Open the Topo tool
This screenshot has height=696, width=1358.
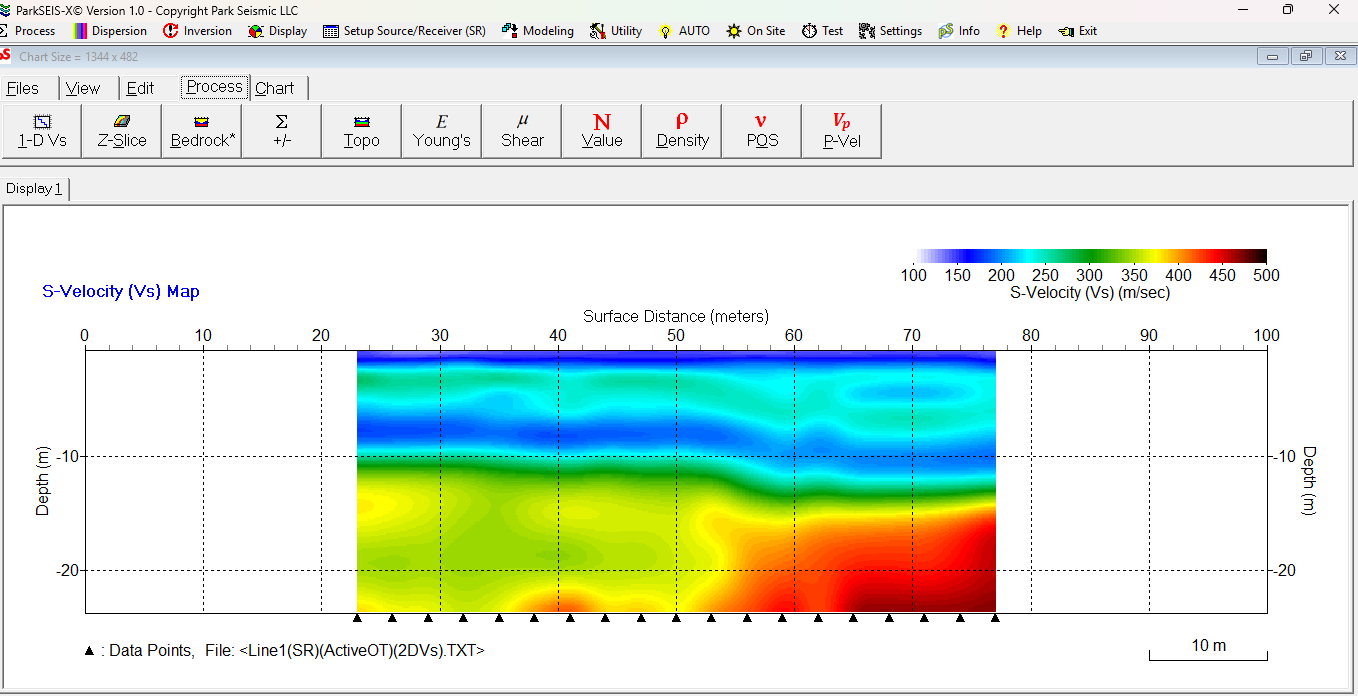click(361, 131)
